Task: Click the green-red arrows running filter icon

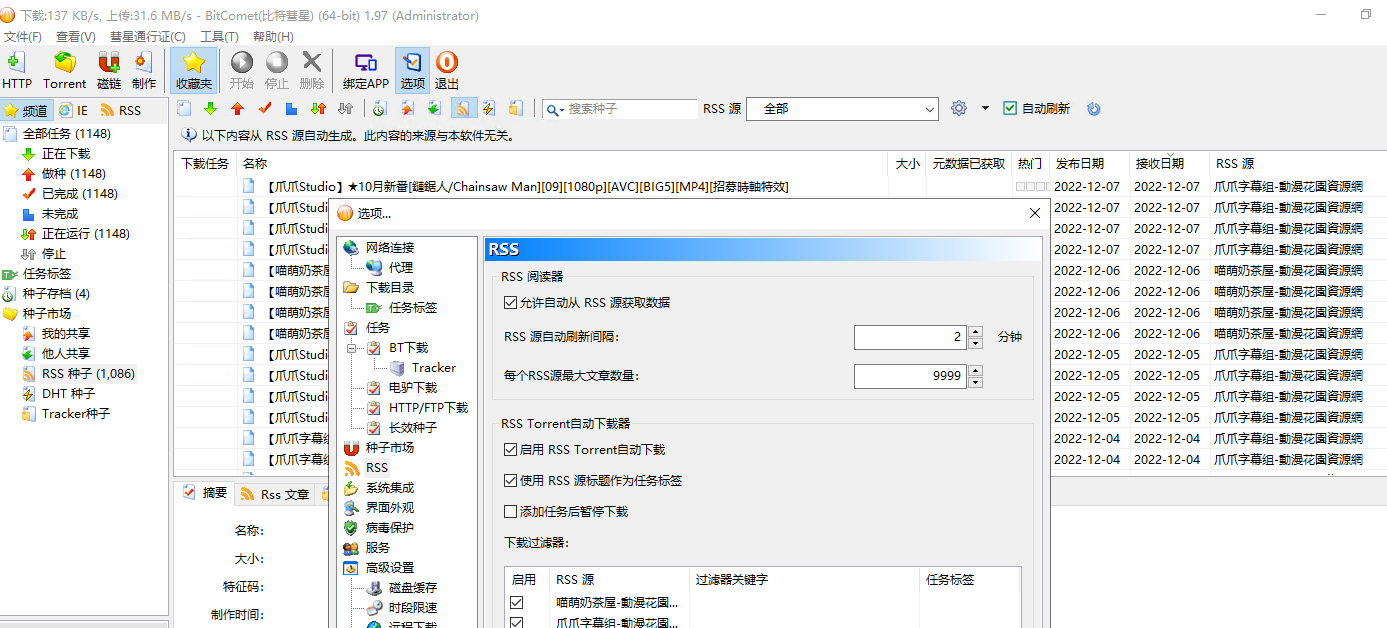Action: click(318, 108)
